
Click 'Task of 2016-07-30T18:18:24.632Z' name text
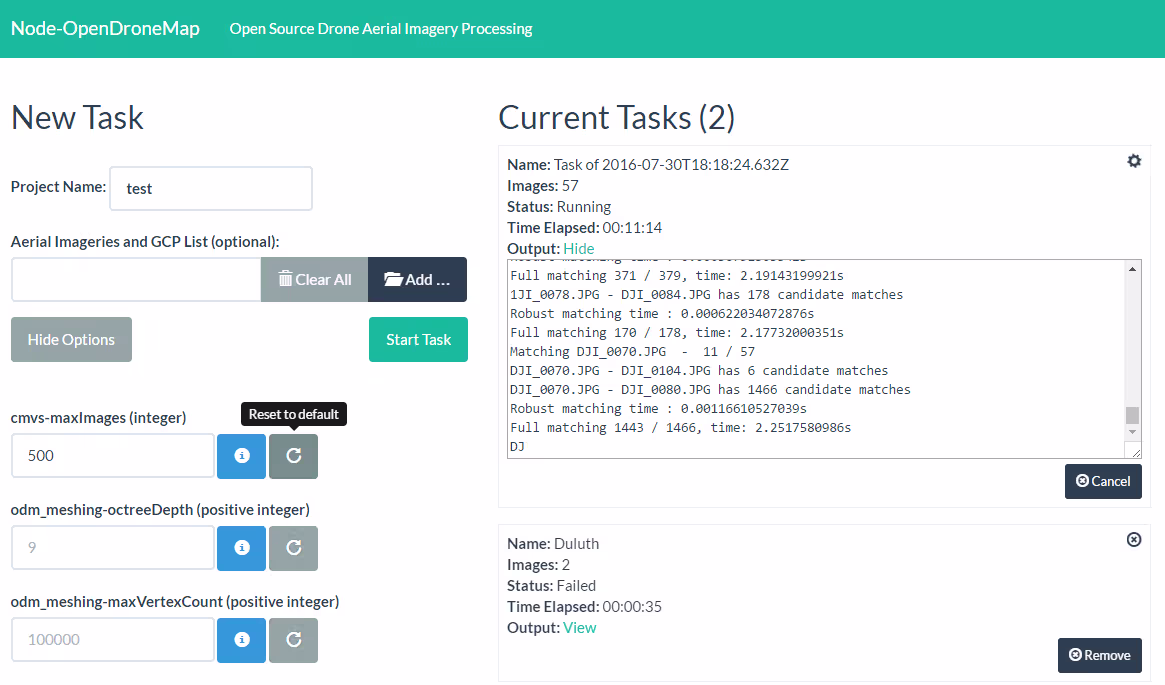pyautogui.click(x=671, y=165)
